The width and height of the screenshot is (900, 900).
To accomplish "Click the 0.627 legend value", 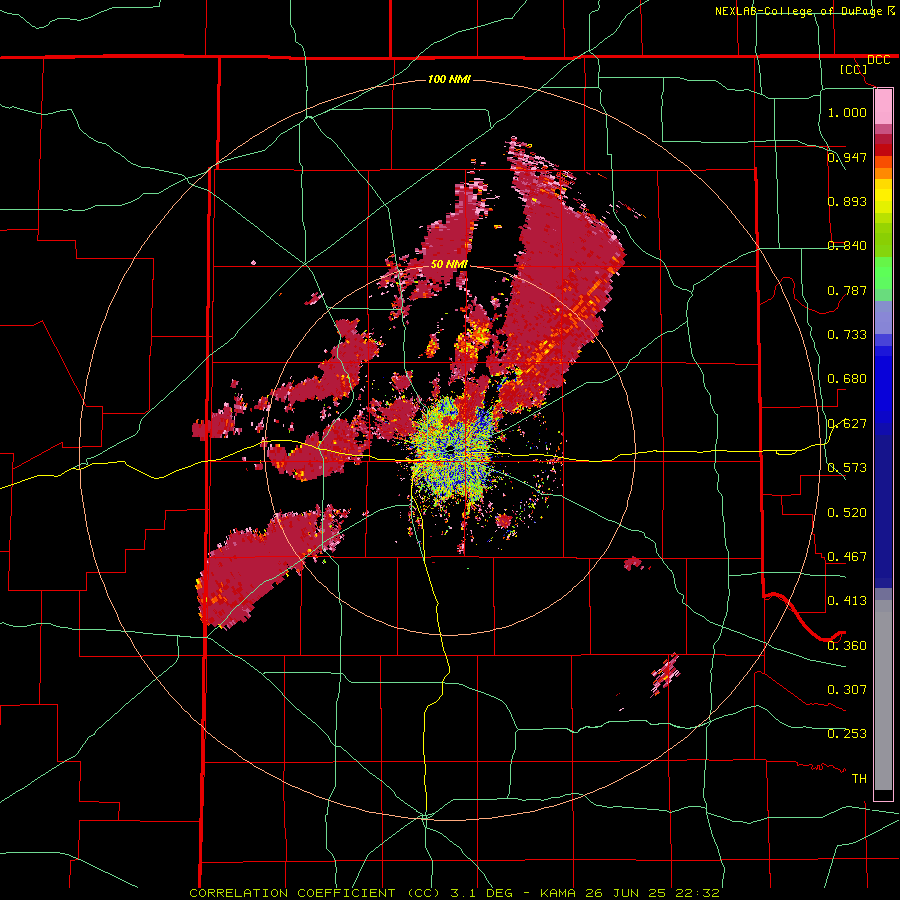I will [x=847, y=423].
